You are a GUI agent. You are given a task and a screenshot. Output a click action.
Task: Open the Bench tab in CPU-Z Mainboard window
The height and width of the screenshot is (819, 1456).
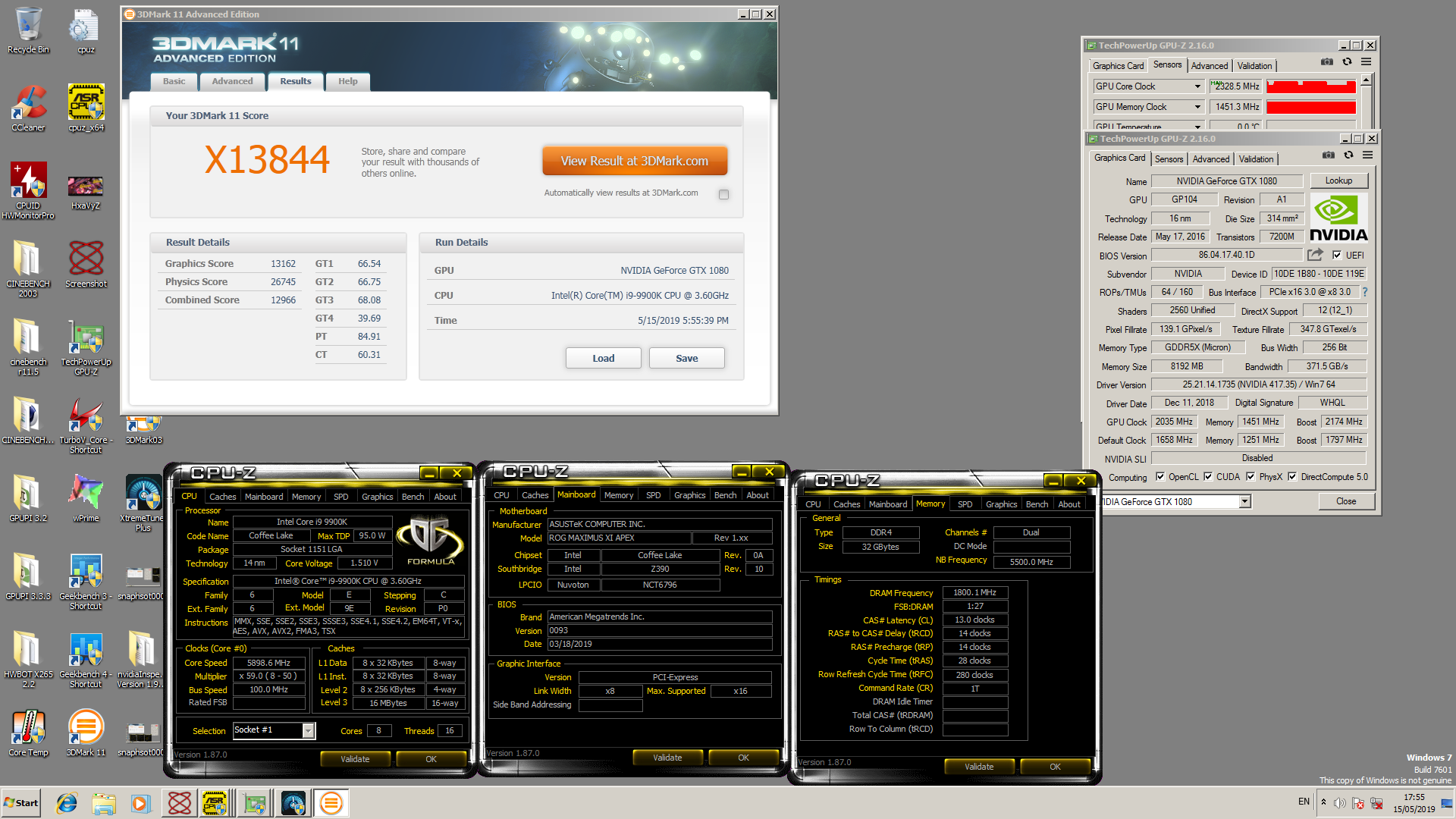pos(725,495)
